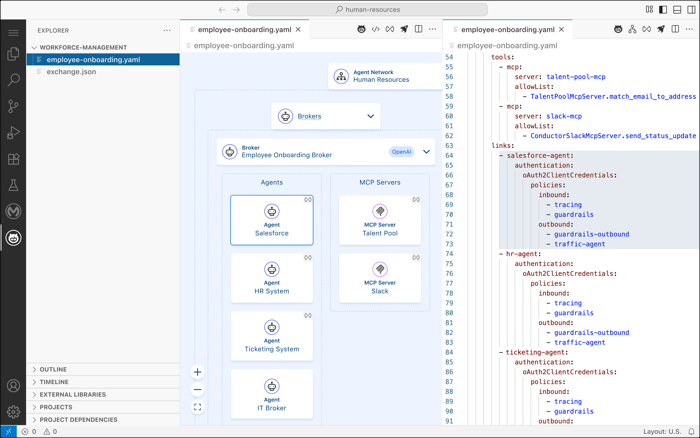
Task: Open the Source Control view
Action: click(x=13, y=106)
